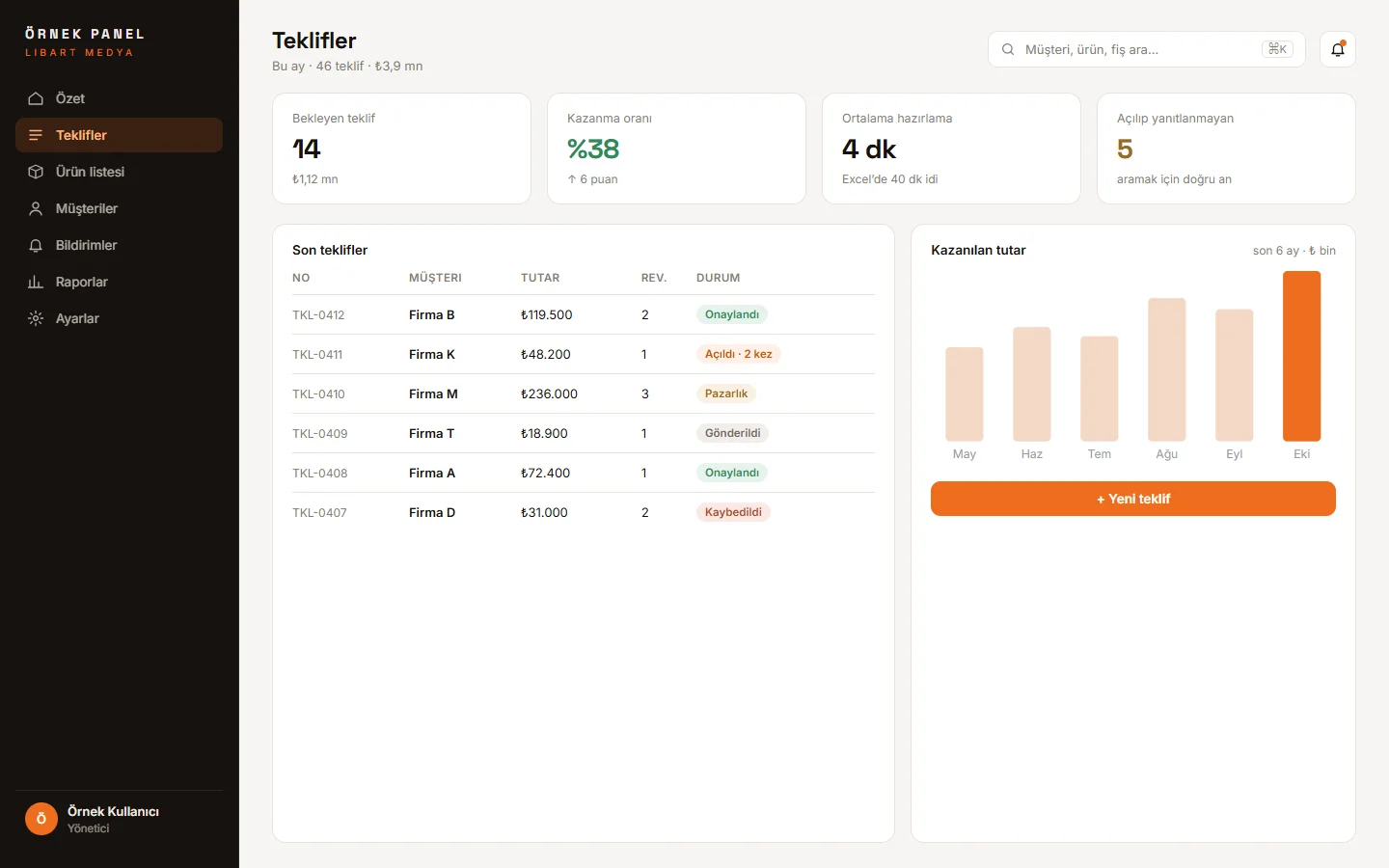Click the DURUM column header
The width and height of the screenshot is (1389, 868).
click(x=719, y=278)
